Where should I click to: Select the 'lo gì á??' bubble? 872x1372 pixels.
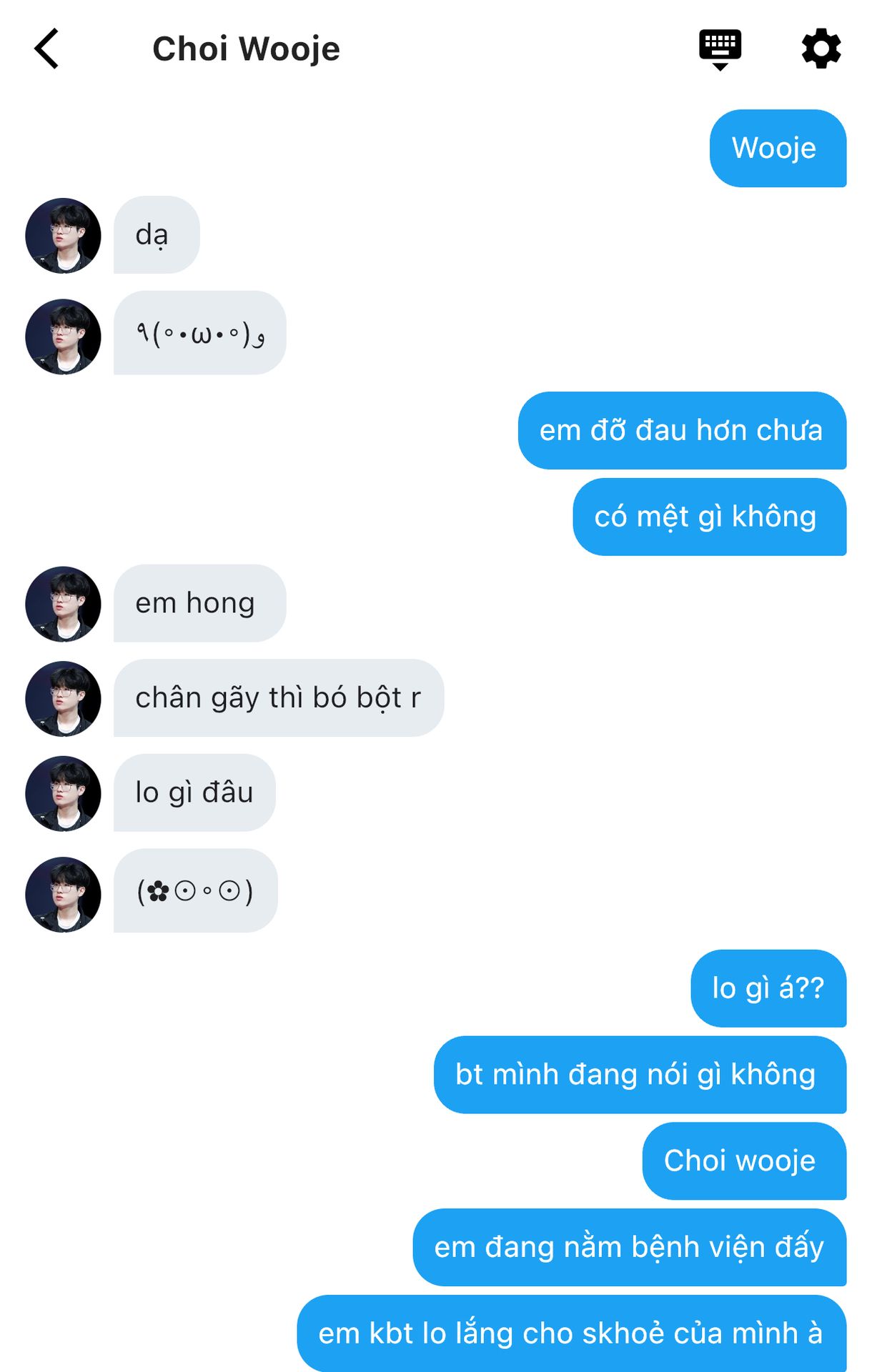(768, 988)
